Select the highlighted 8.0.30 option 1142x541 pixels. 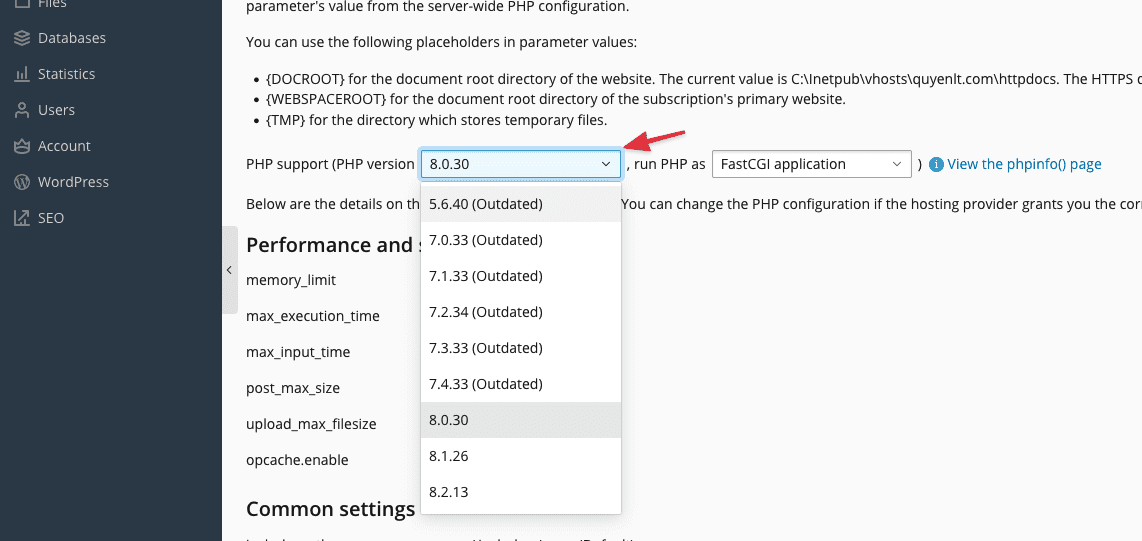click(x=449, y=420)
